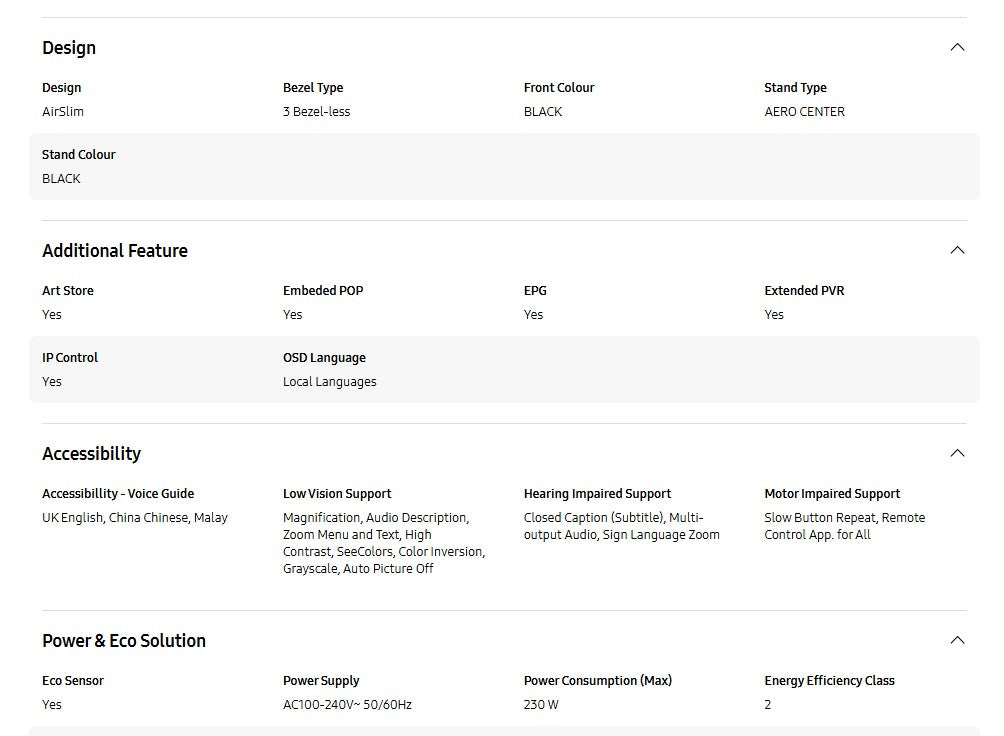Click the Extended PVR label
This screenshot has width=1004, height=736.
click(x=804, y=291)
